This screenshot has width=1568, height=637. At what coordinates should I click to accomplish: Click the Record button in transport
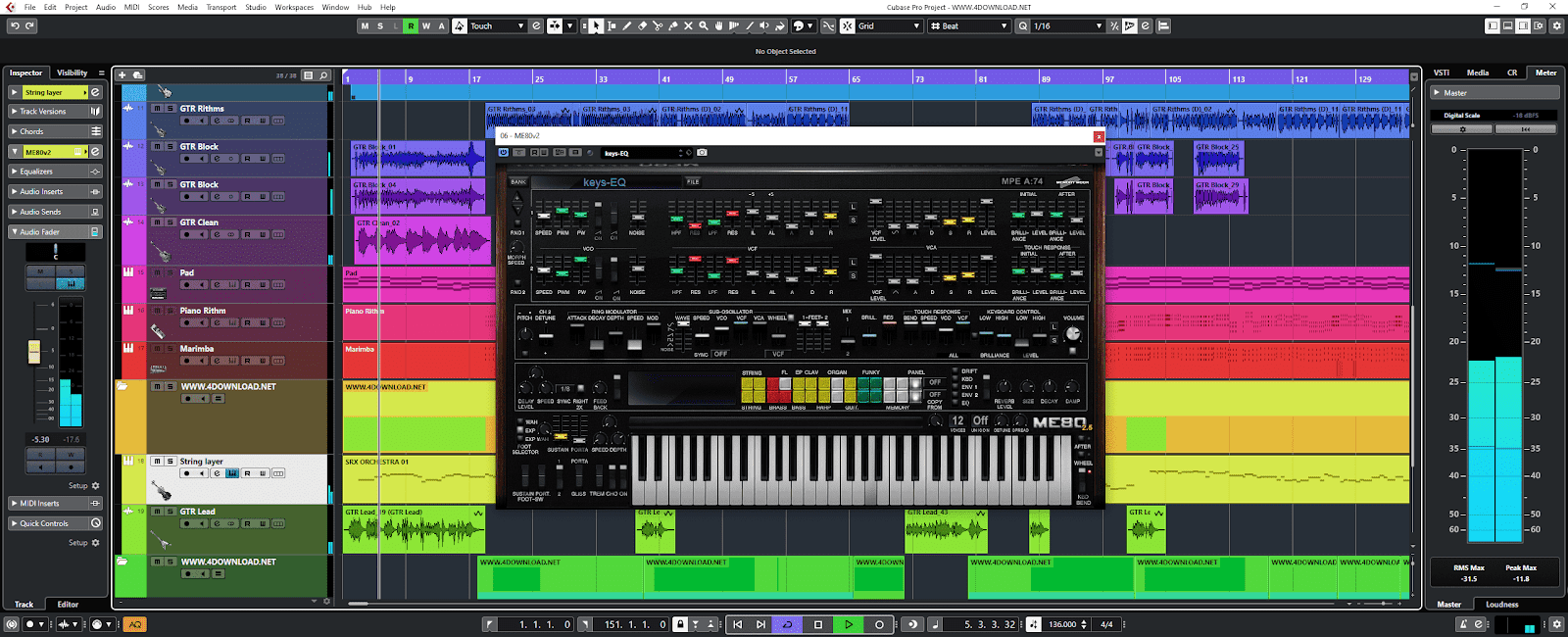click(879, 624)
